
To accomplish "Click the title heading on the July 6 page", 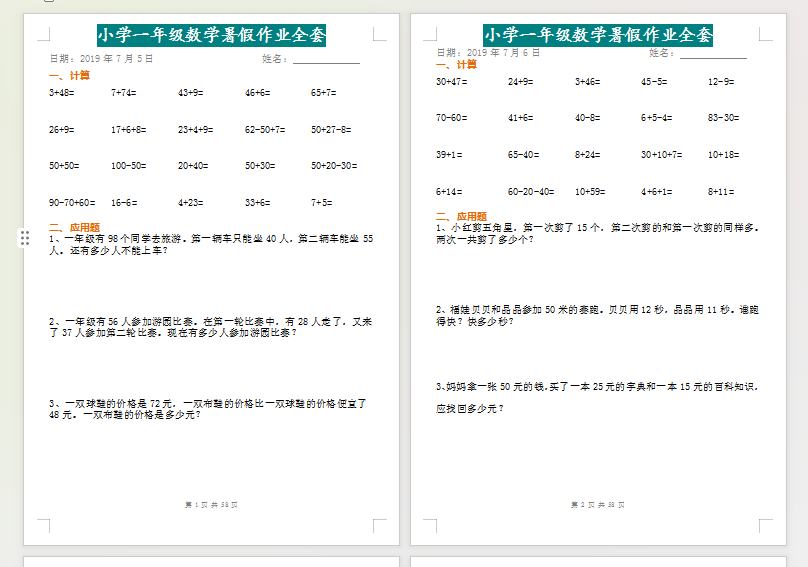I will (598, 35).
